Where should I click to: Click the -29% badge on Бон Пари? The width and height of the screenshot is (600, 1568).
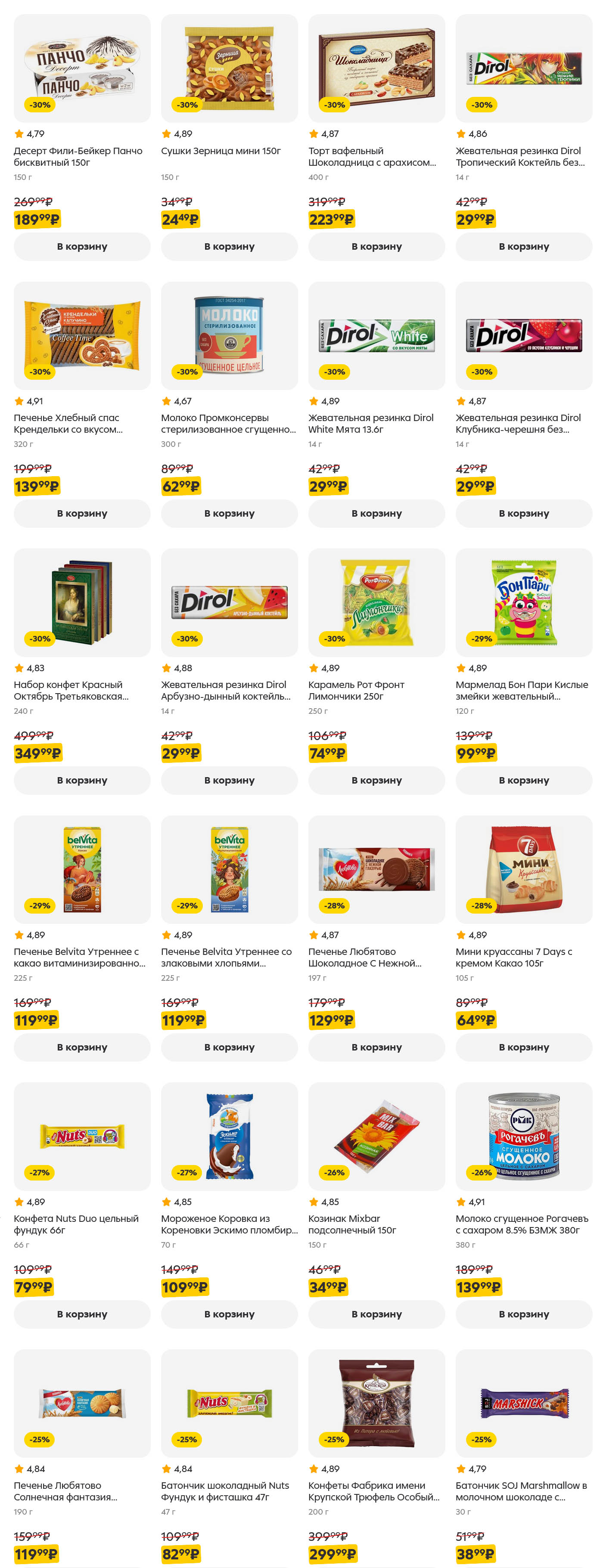point(481,638)
